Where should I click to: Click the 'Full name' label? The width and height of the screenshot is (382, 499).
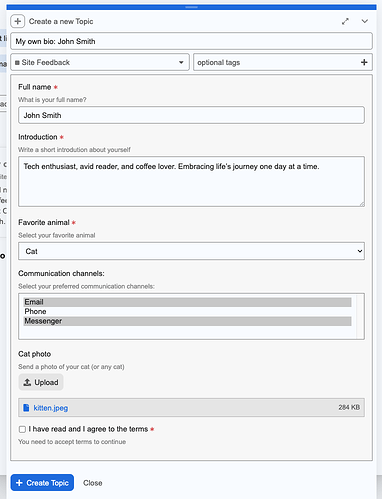pos(35,87)
